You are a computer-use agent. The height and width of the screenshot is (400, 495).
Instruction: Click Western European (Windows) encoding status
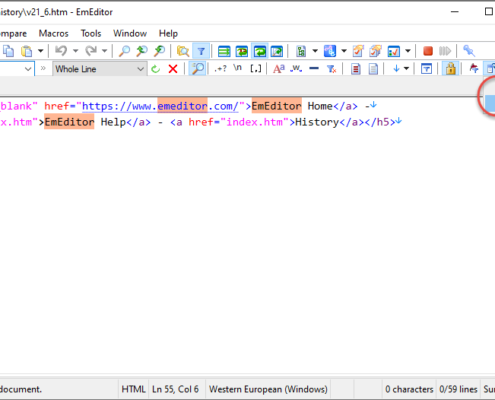point(268,389)
